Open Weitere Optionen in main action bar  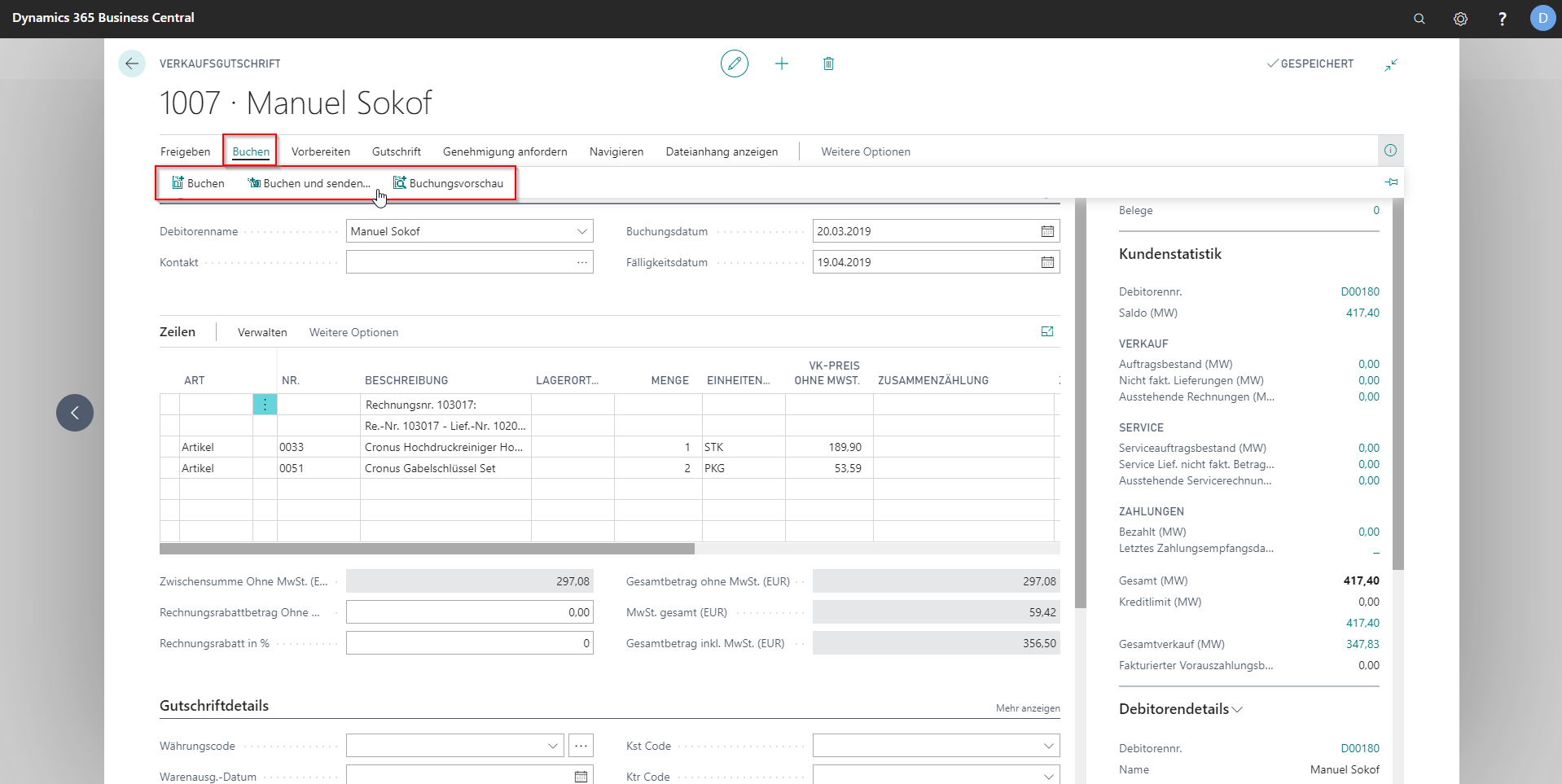(x=866, y=151)
